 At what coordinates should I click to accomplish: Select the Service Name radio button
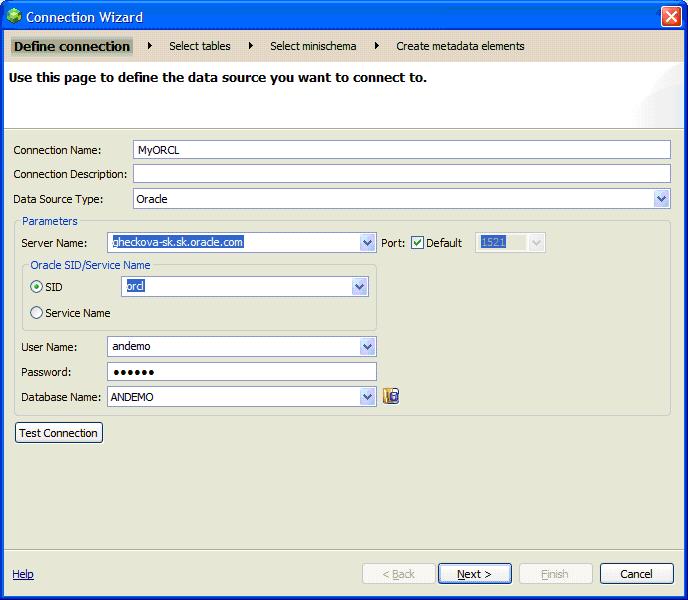click(36, 313)
